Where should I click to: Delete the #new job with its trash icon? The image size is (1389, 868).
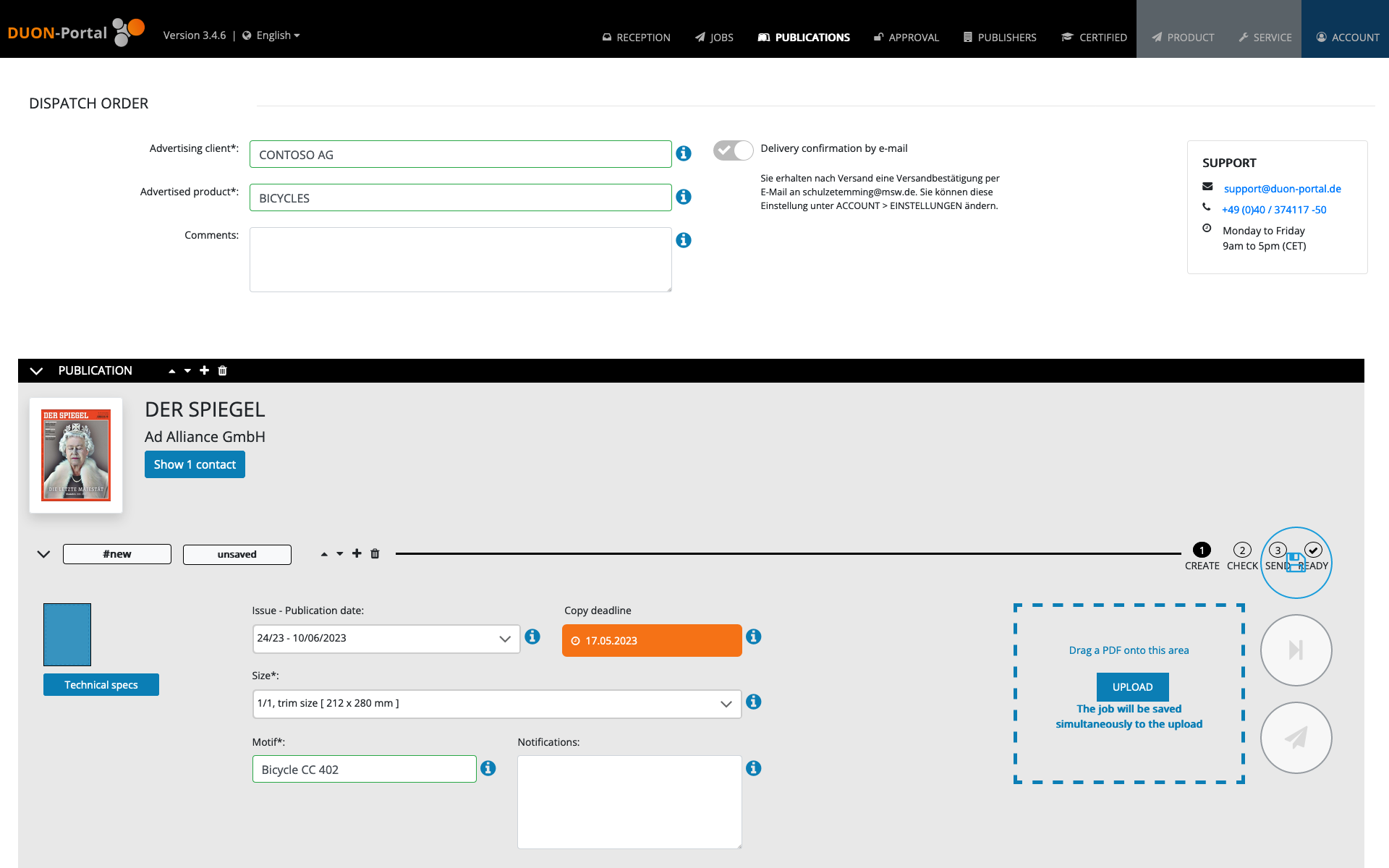click(x=375, y=553)
